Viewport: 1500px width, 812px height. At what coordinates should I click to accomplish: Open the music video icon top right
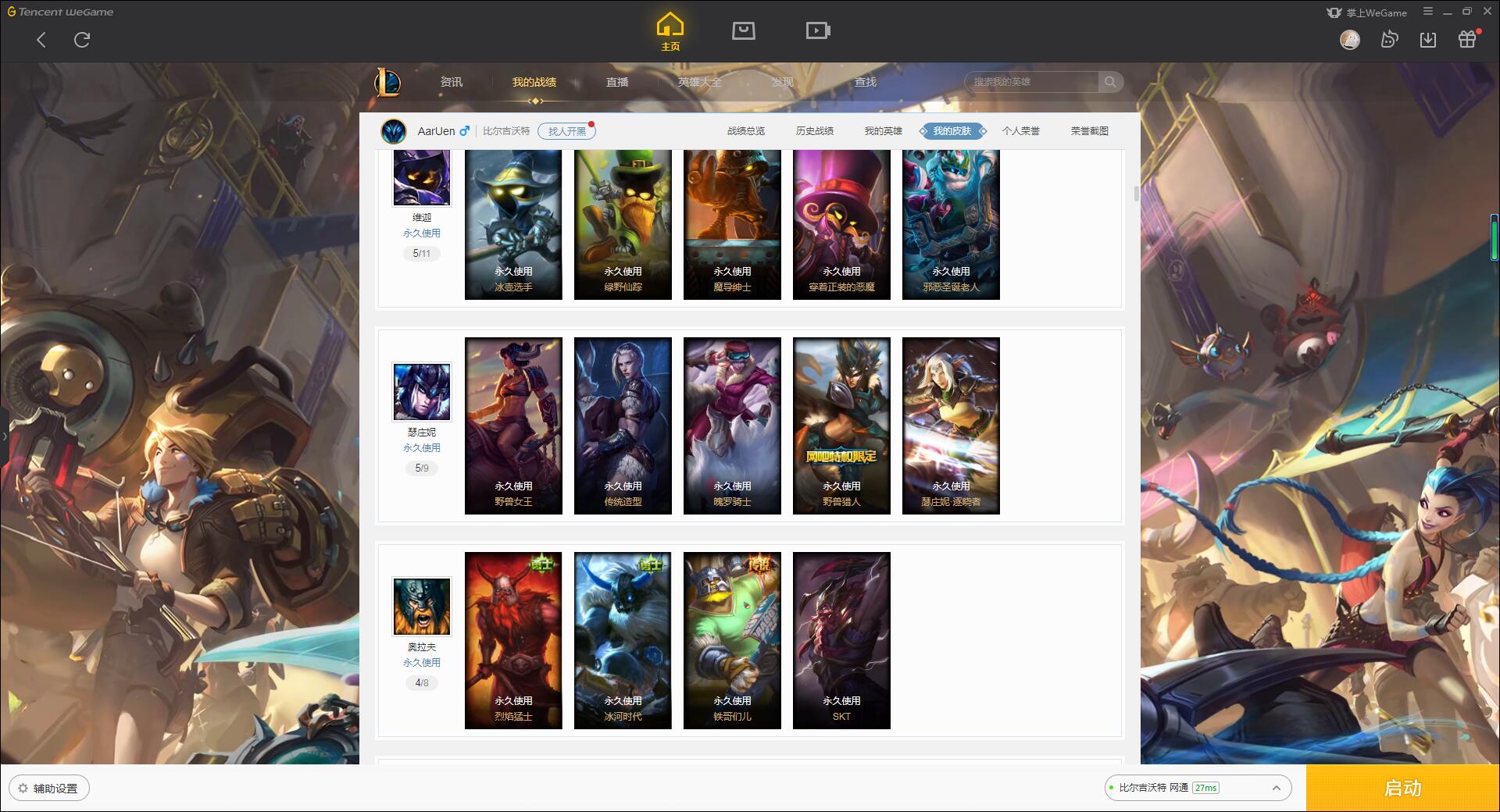[x=1389, y=40]
